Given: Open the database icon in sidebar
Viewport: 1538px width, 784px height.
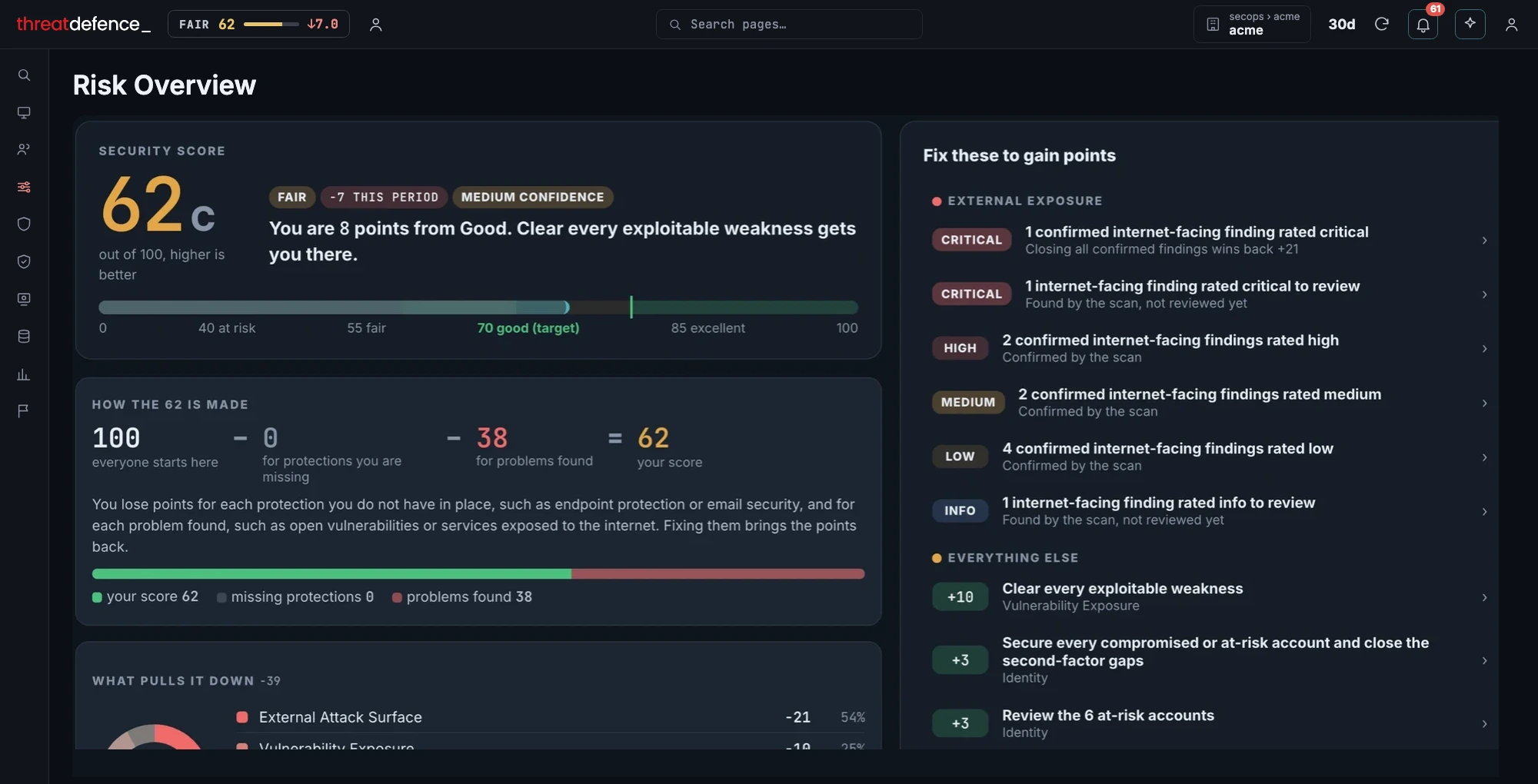Looking at the screenshot, I should click(x=24, y=336).
